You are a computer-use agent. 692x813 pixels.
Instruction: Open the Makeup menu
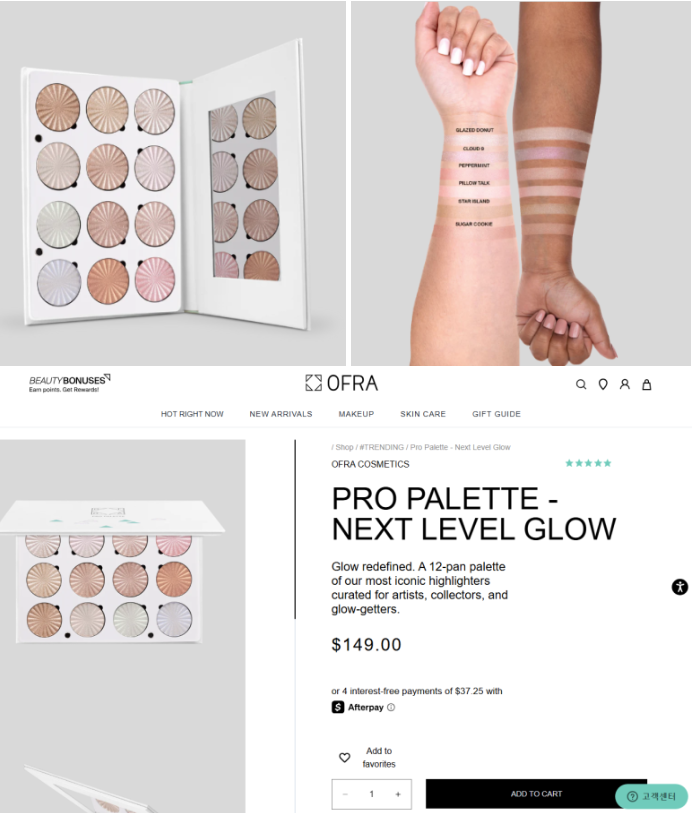[356, 414]
